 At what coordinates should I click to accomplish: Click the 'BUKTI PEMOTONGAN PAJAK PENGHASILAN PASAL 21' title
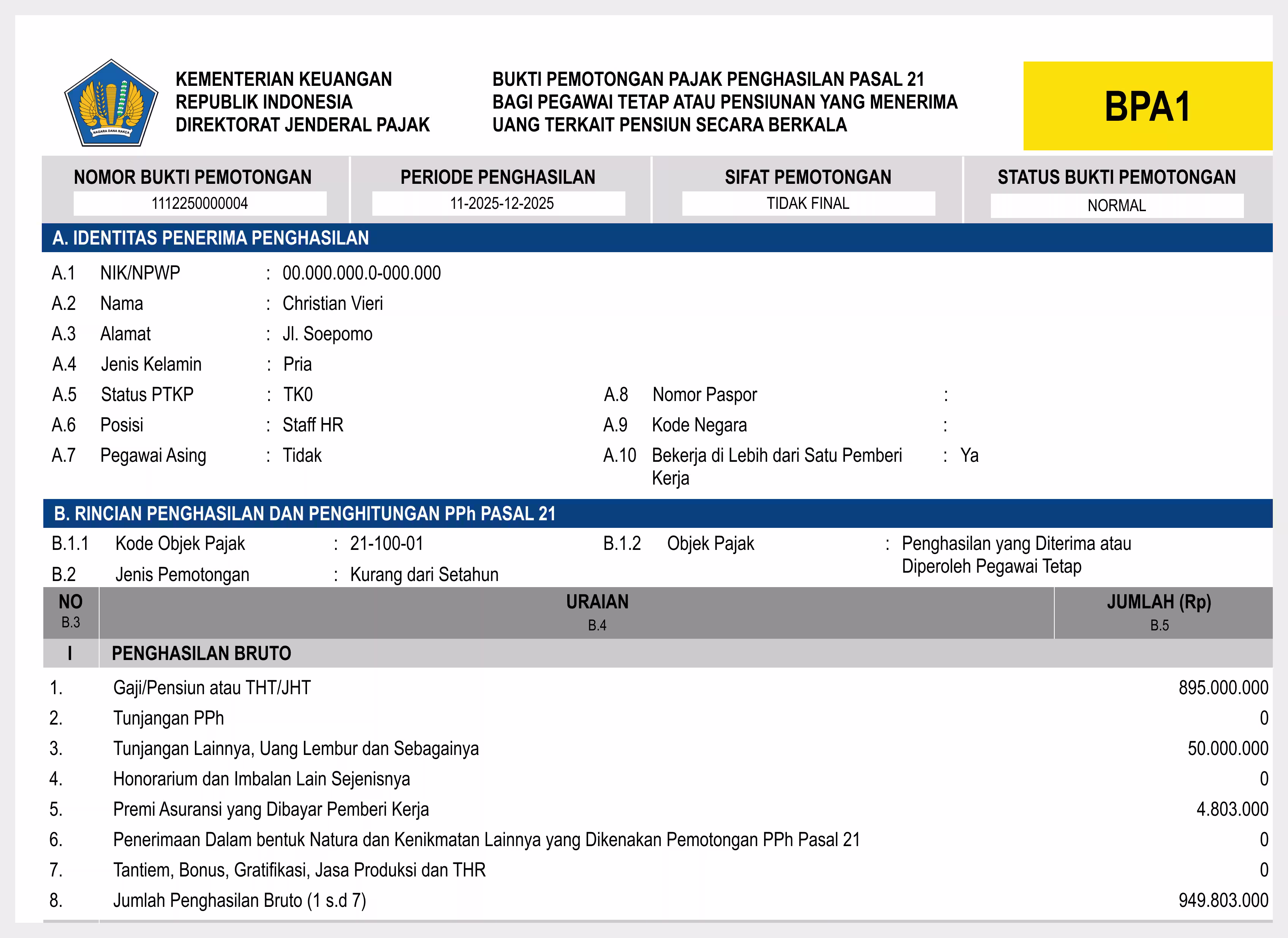tap(708, 79)
